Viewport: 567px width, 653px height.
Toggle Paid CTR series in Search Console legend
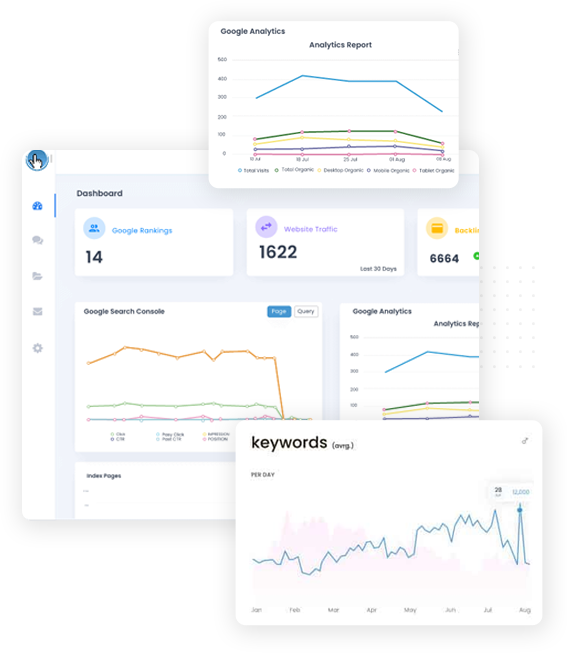[169, 439]
